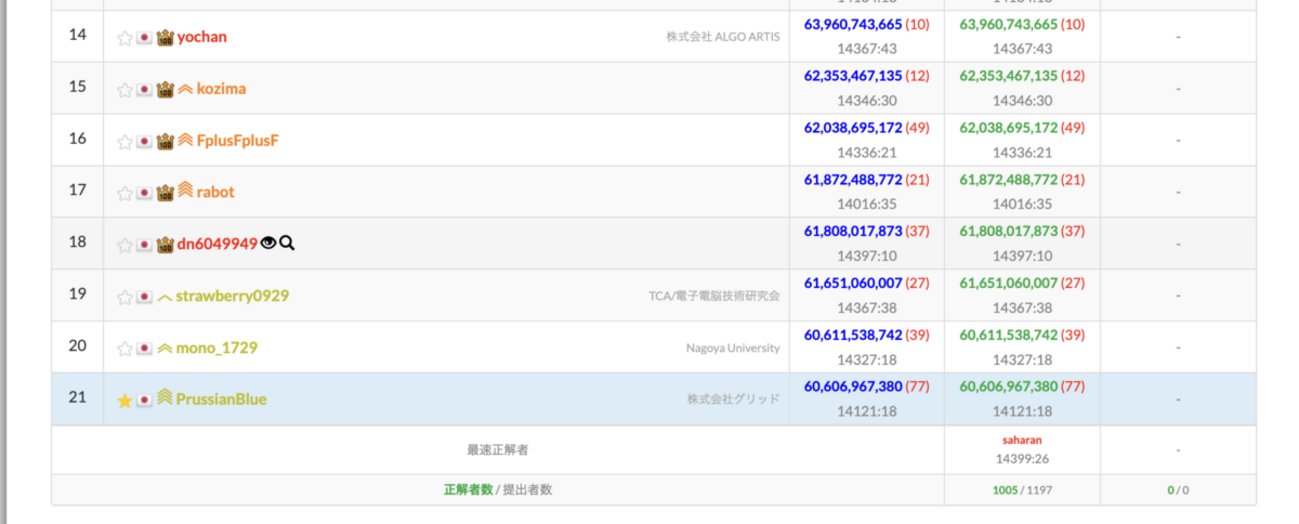Open PrussianBlue's profile
The width and height of the screenshot is (1299, 524).
221,399
